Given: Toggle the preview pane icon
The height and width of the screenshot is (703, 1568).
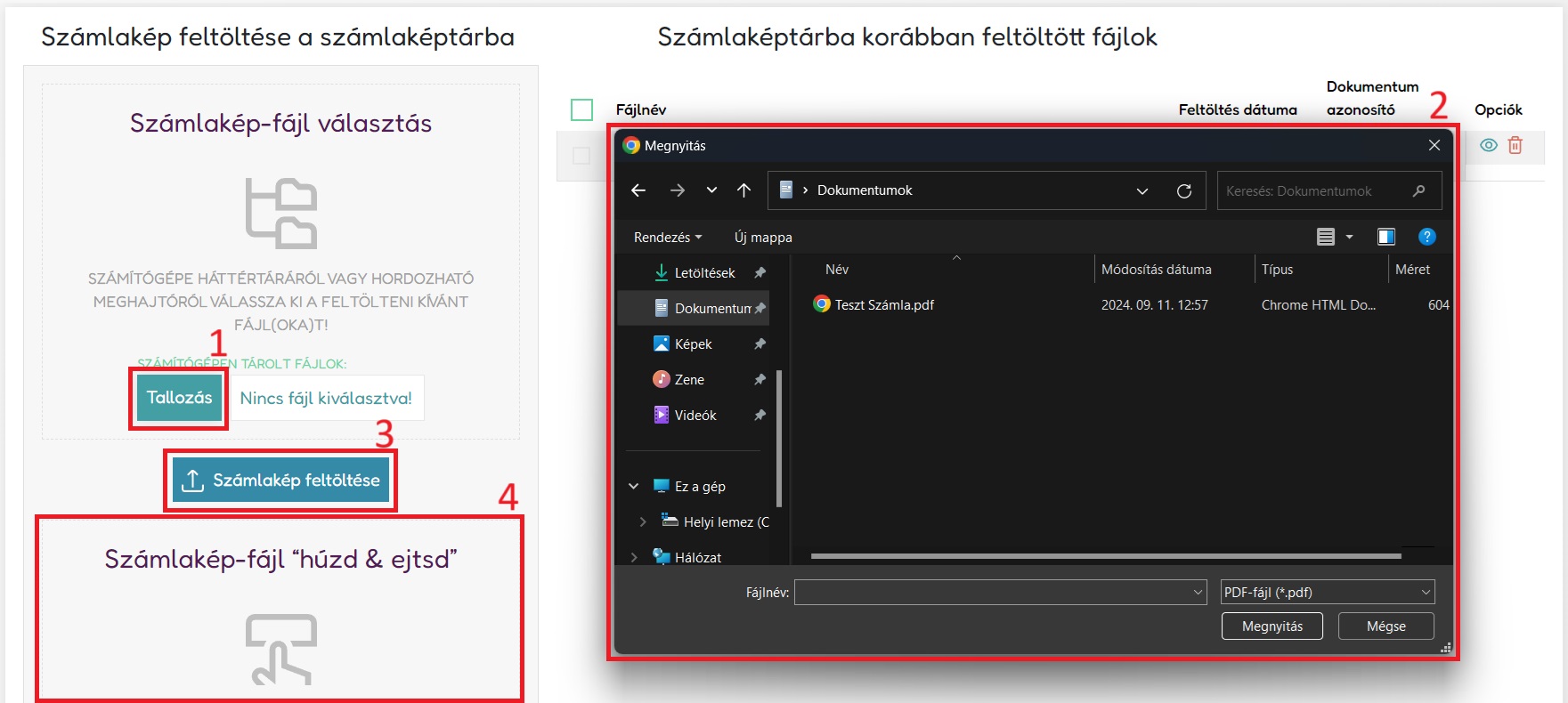Looking at the screenshot, I should tap(1386, 237).
